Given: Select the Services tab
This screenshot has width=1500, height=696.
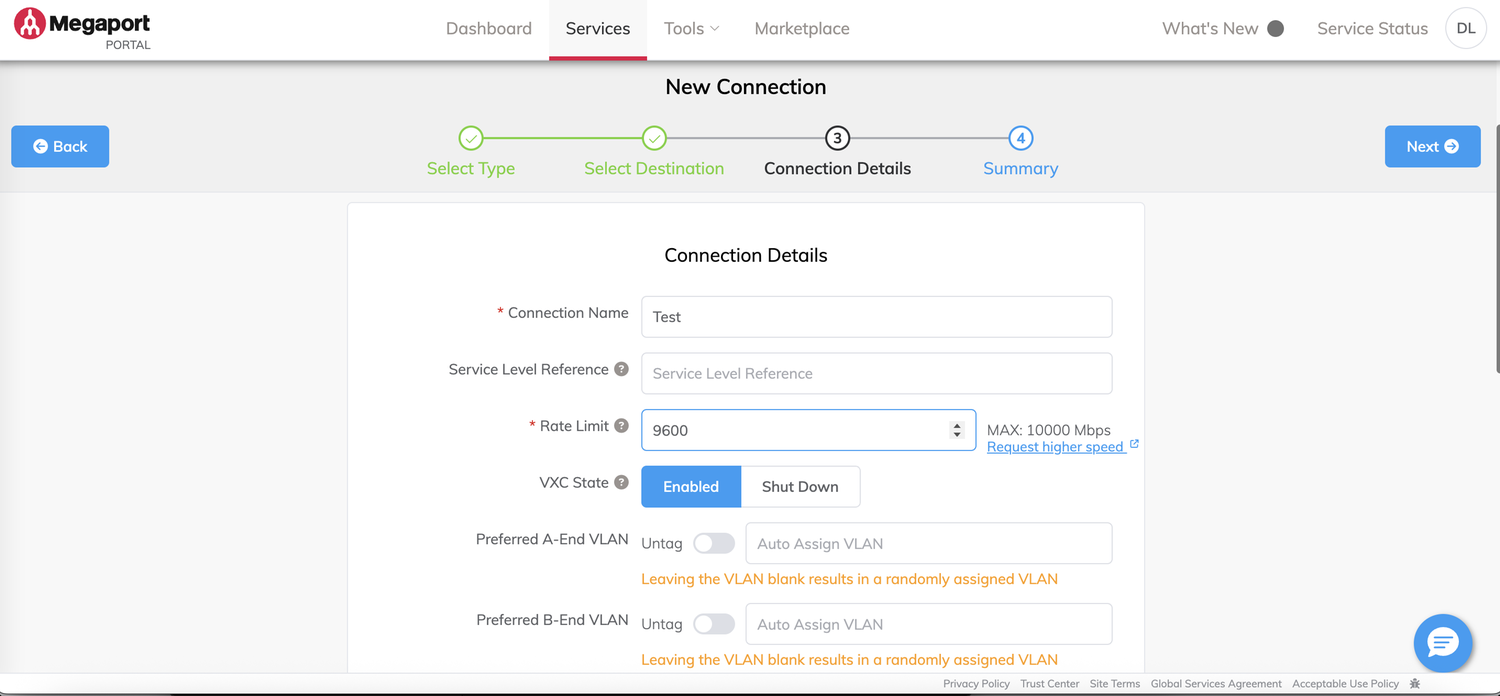Looking at the screenshot, I should [598, 29].
